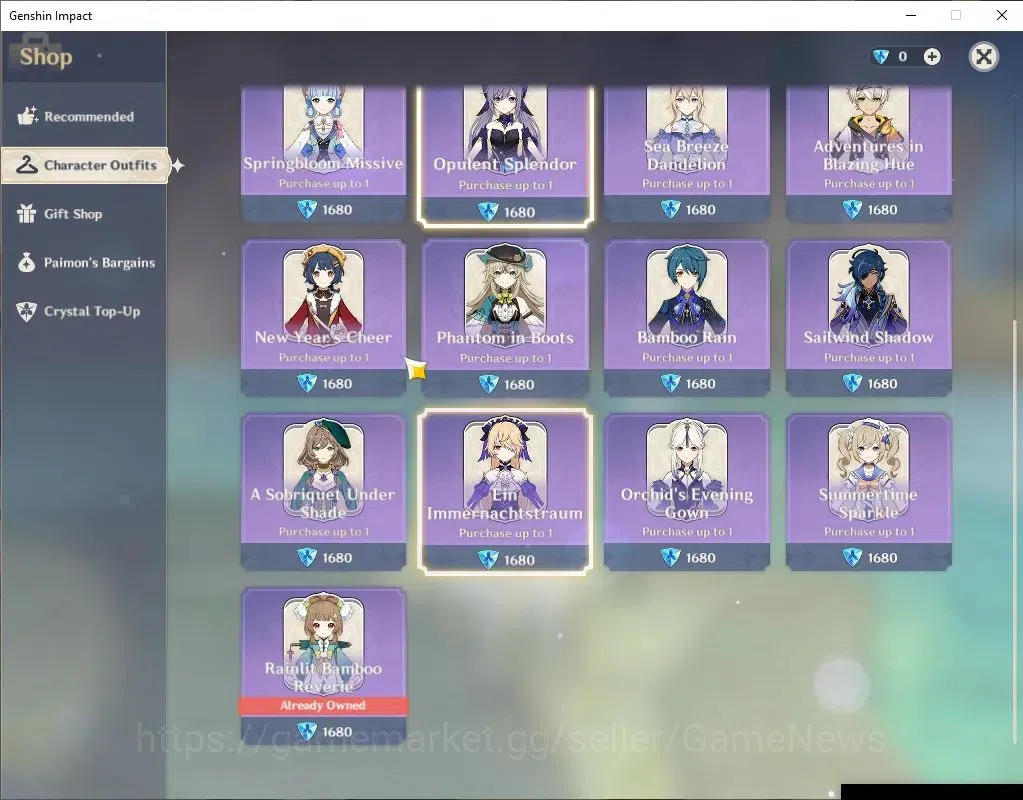
Task: Select the Character Outfits tab
Action: pos(85,165)
